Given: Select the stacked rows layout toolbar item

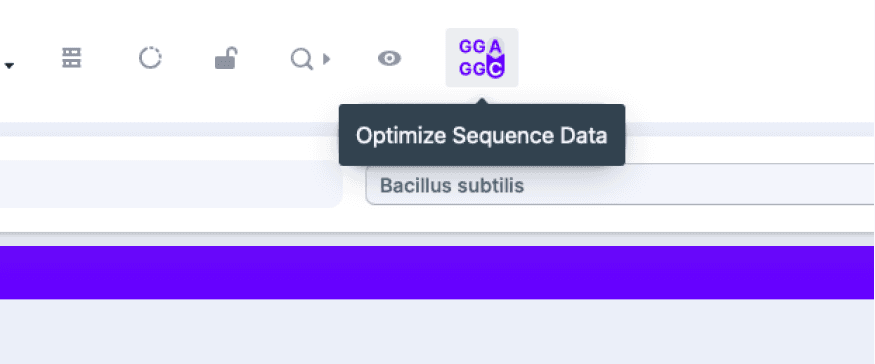Looking at the screenshot, I should [x=71, y=58].
